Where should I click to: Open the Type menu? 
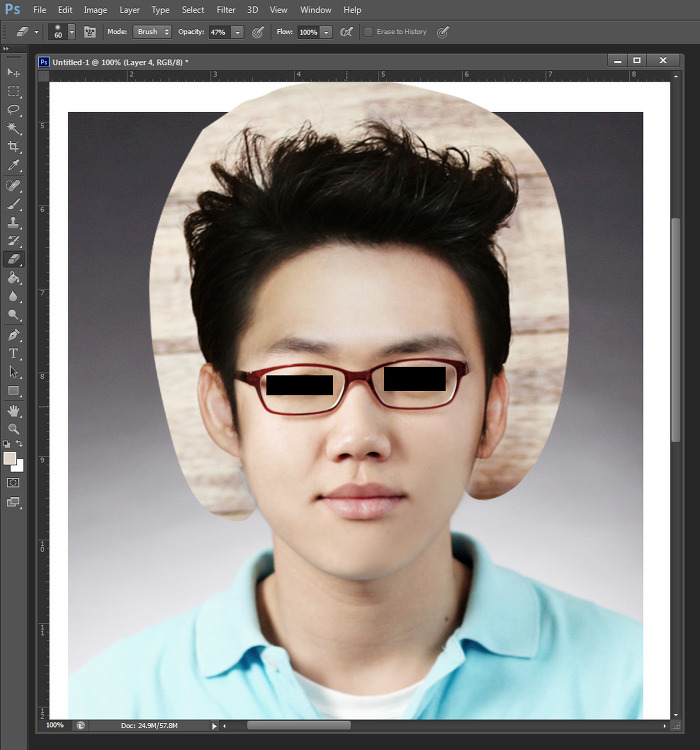point(160,10)
